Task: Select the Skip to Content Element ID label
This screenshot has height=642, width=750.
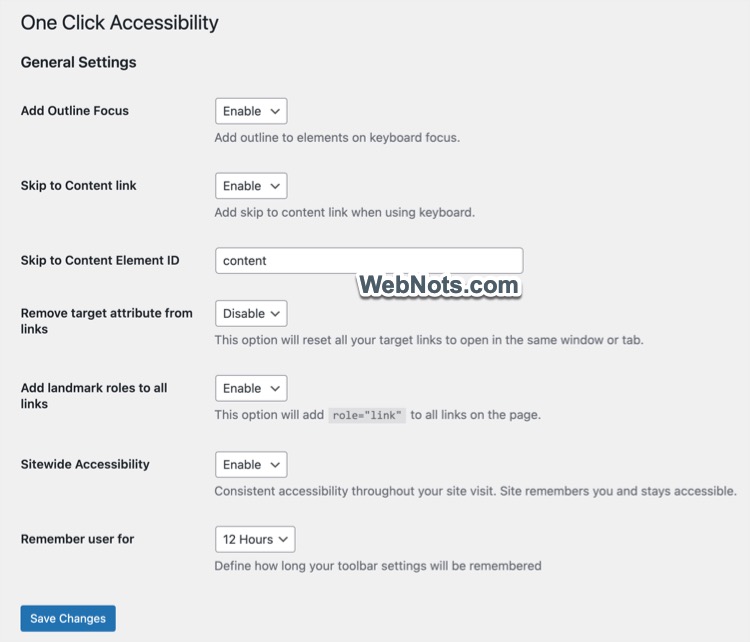Action: coord(100,261)
